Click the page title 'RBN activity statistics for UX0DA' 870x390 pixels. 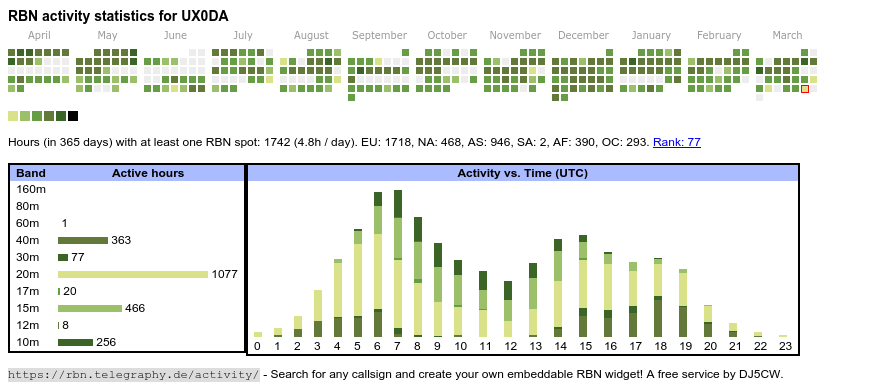(x=118, y=16)
